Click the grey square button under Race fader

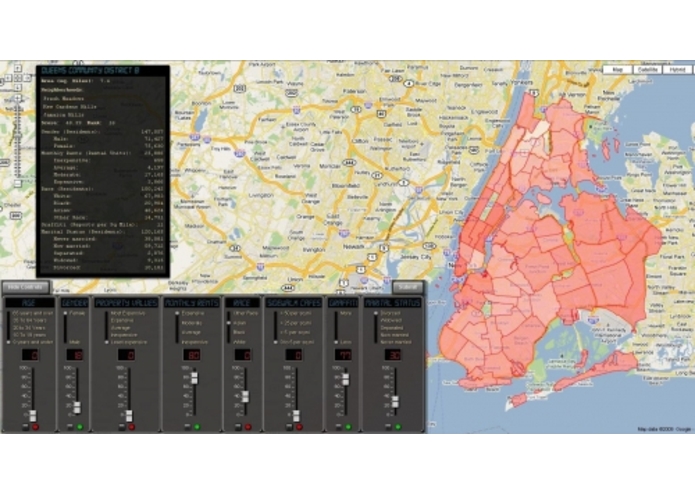238,427
